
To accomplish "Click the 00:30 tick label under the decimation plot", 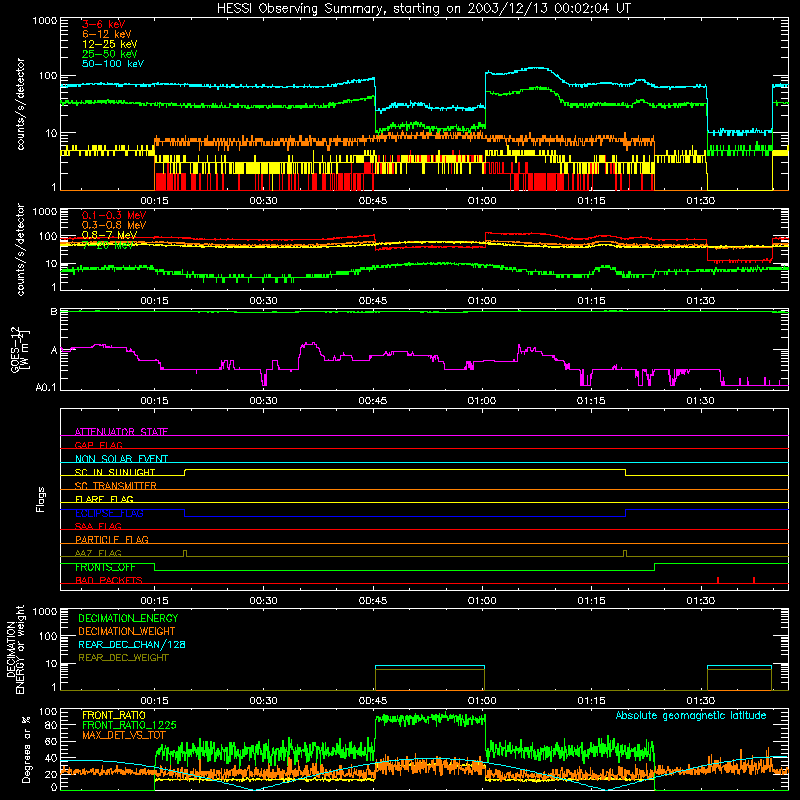I will pos(264,701).
